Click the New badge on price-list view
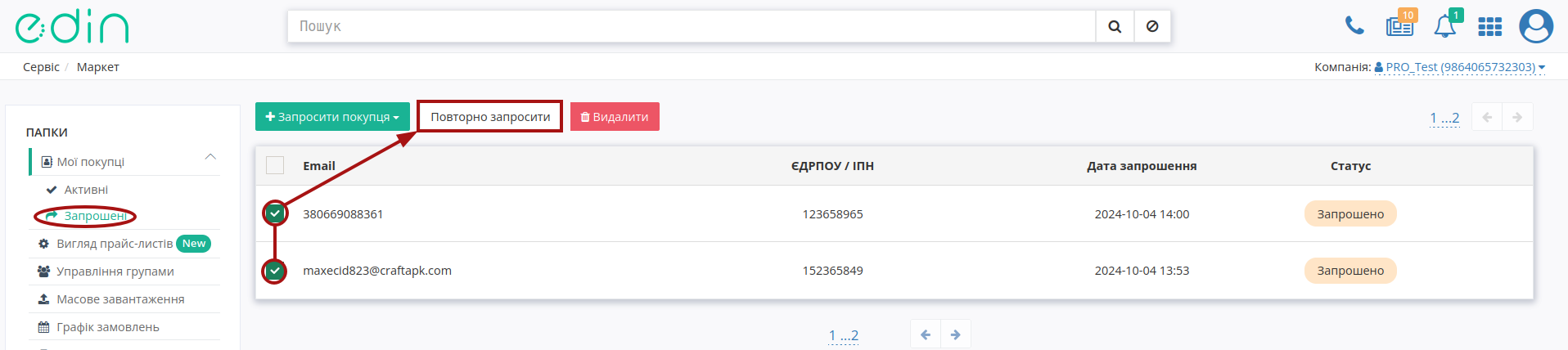1568x350 pixels. coord(194,244)
